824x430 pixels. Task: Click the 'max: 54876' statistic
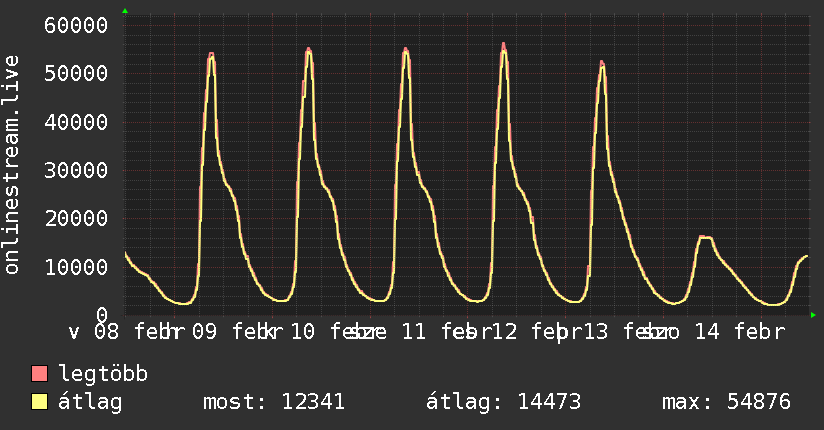point(726,403)
